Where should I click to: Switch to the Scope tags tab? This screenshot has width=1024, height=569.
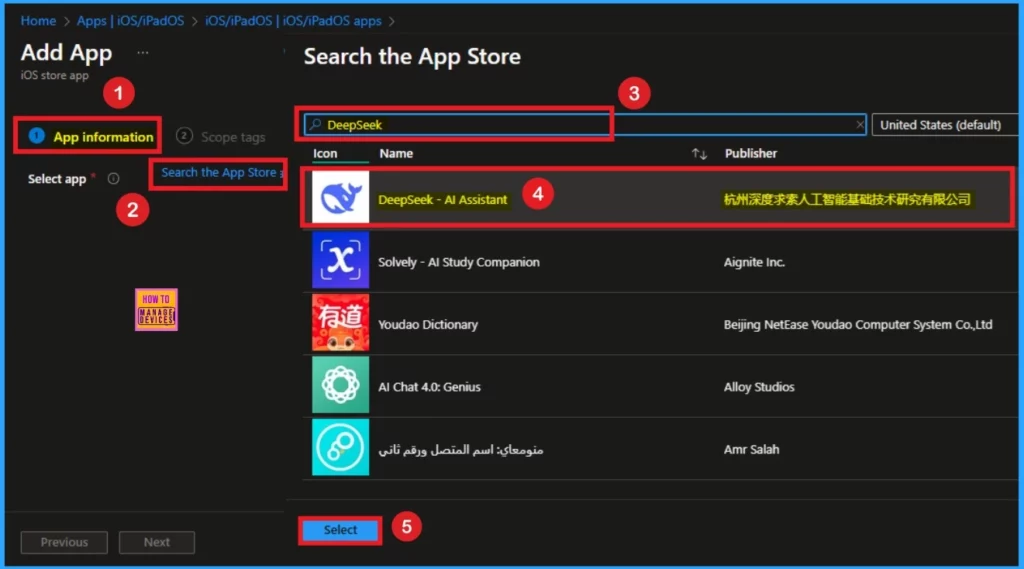(221, 137)
